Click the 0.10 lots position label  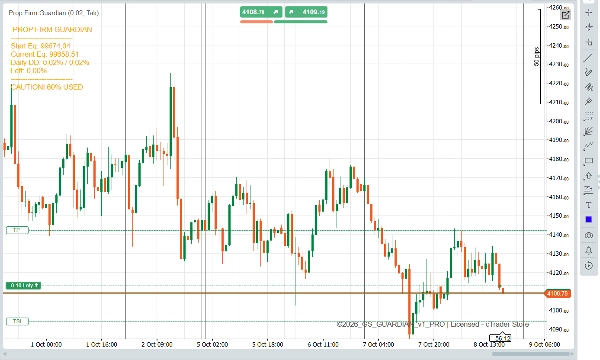pyautogui.click(x=23, y=285)
